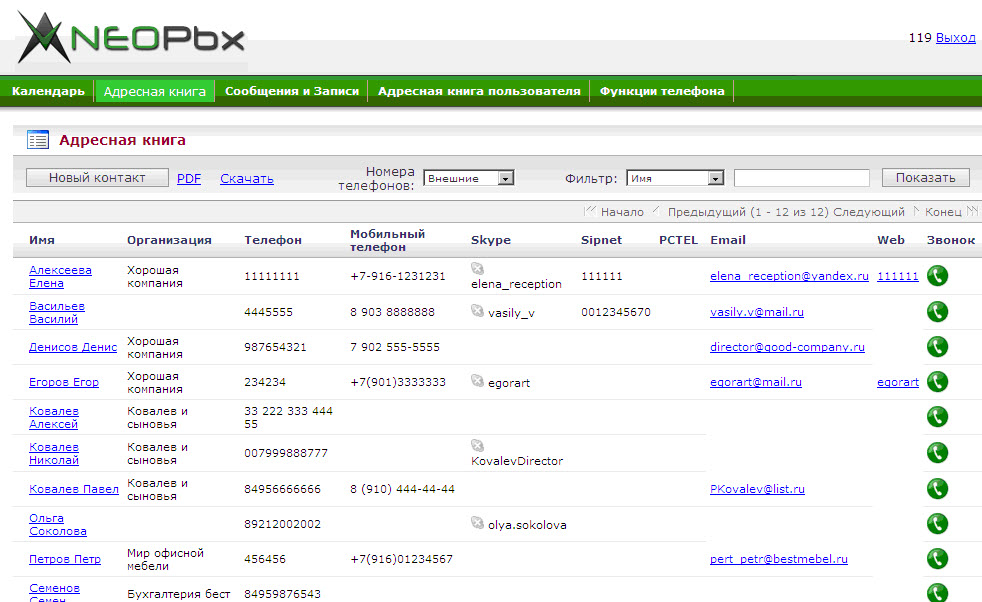Go to Следующий page
The height and width of the screenshot is (602, 982).
click(869, 212)
